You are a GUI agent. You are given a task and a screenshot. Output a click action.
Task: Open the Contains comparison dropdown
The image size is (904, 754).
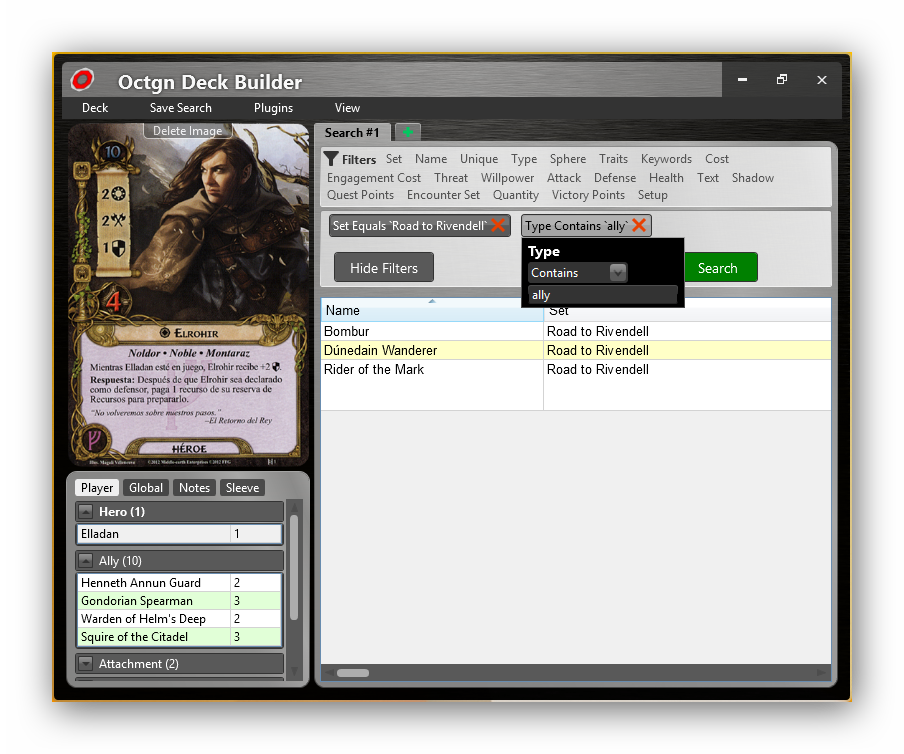pyautogui.click(x=618, y=272)
